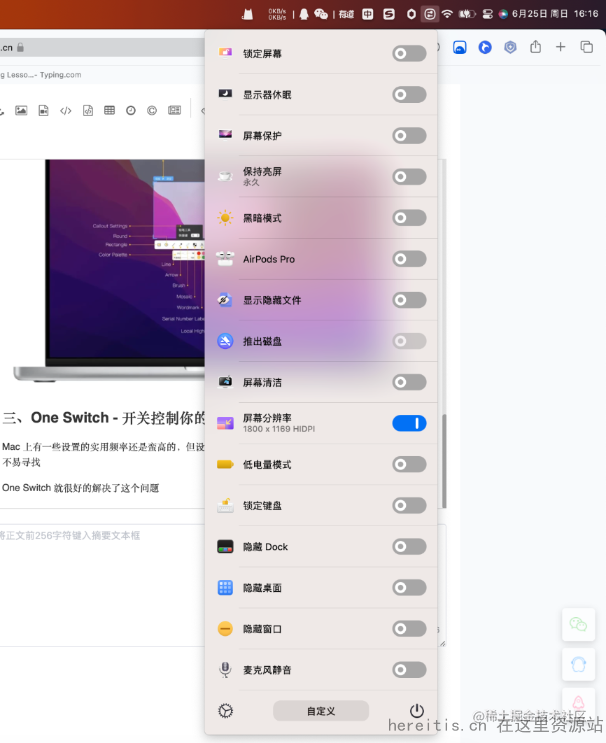This screenshot has width=606, height=743.
Task: Open the 自定义 customize button
Action: coord(321,711)
